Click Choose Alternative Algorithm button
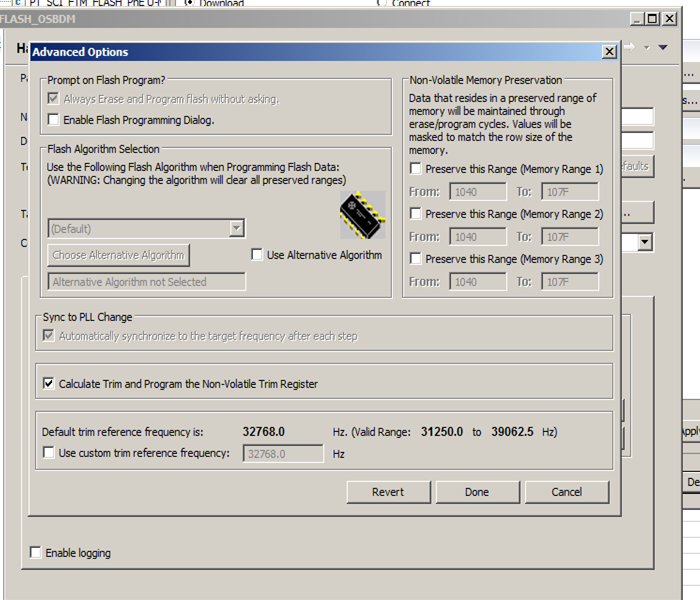Image resolution: width=700 pixels, height=600 pixels. click(x=118, y=255)
